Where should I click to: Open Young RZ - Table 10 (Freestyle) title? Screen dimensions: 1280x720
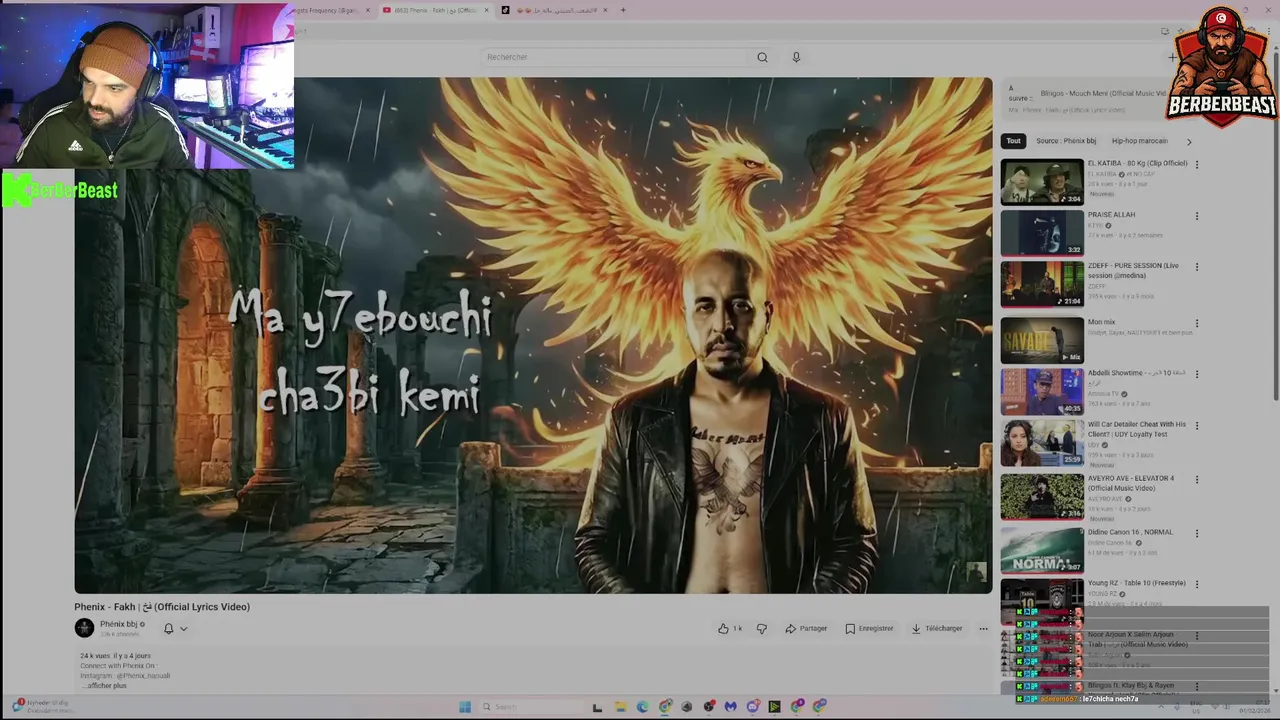(1136, 583)
